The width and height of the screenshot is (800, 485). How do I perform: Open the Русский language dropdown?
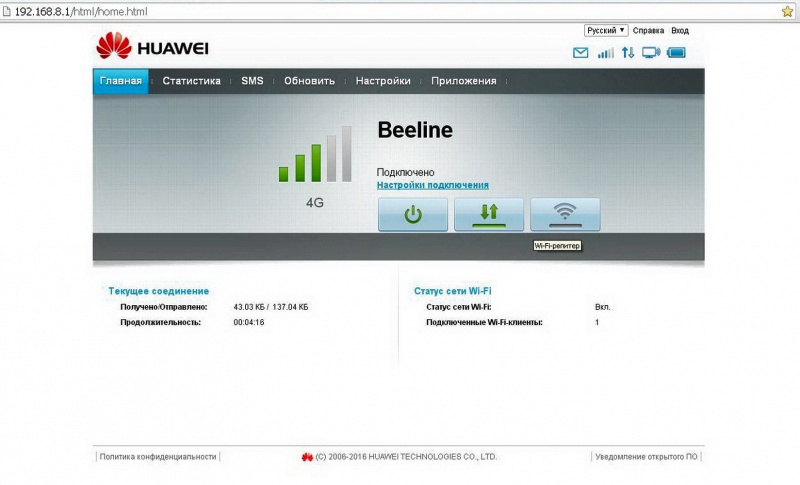(606, 31)
